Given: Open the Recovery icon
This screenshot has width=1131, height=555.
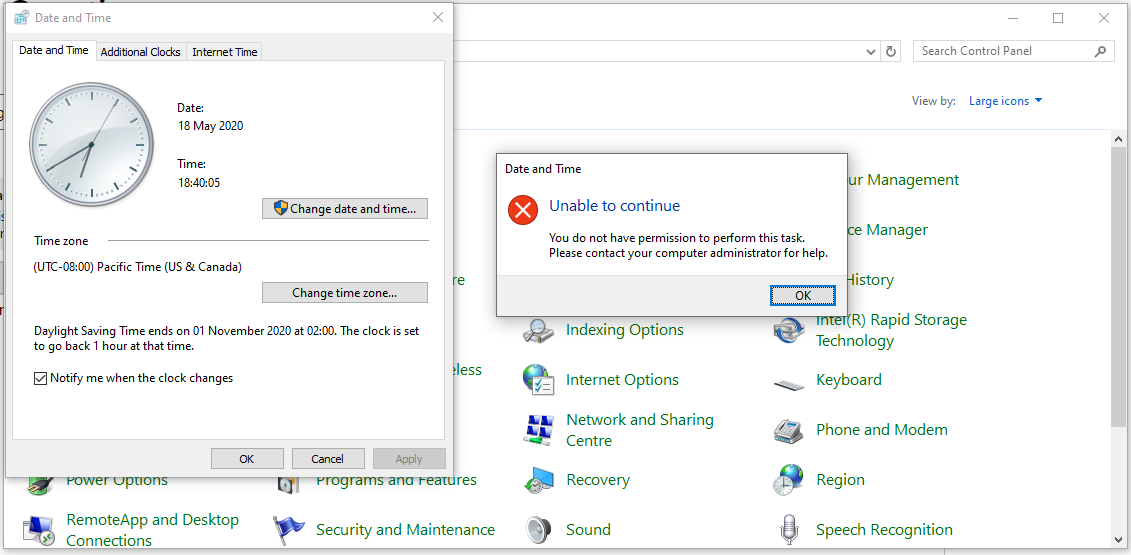Looking at the screenshot, I should coord(538,480).
